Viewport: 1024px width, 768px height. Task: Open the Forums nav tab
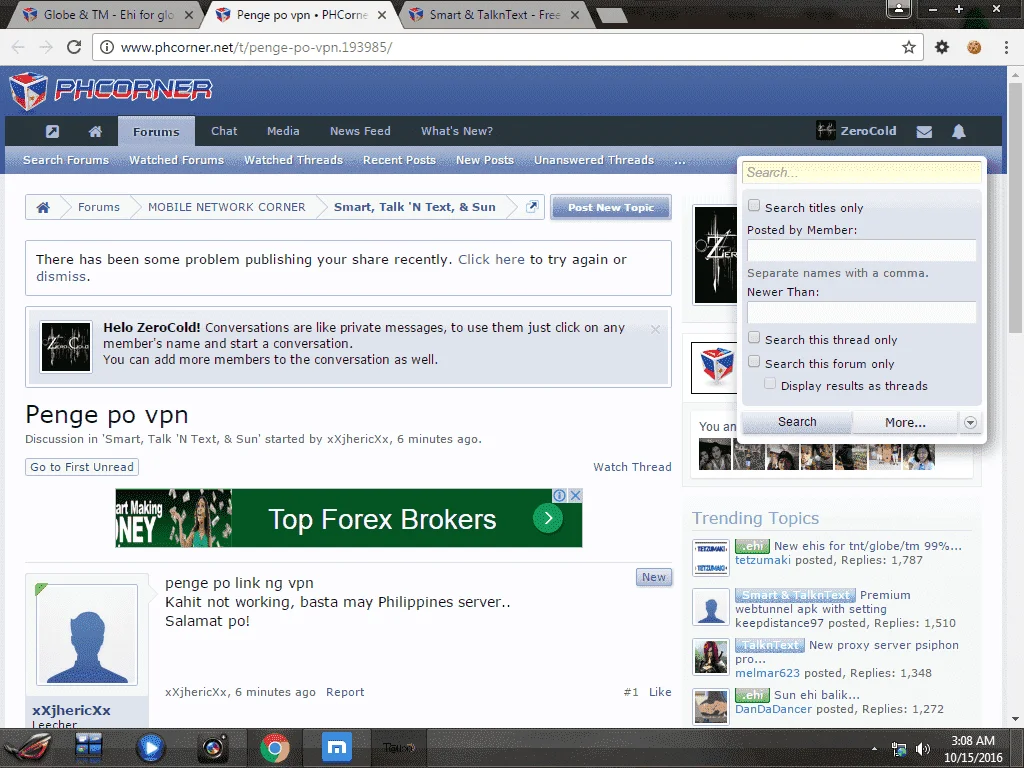coord(156,131)
